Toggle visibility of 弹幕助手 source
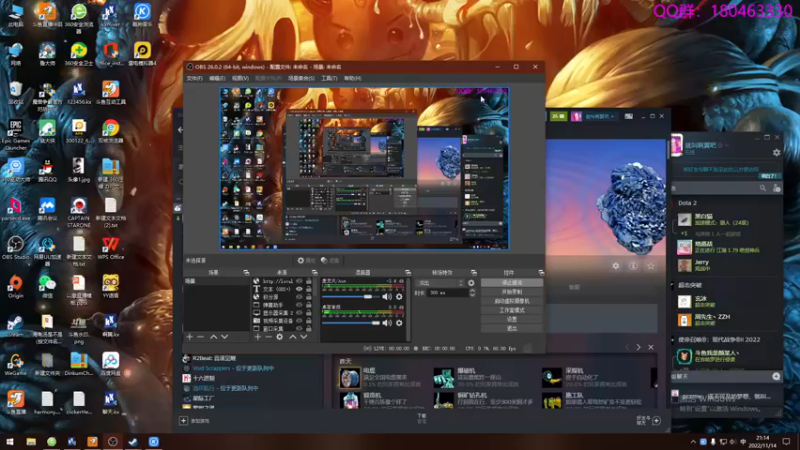Image resolution: width=800 pixels, height=450 pixels. tap(299, 305)
